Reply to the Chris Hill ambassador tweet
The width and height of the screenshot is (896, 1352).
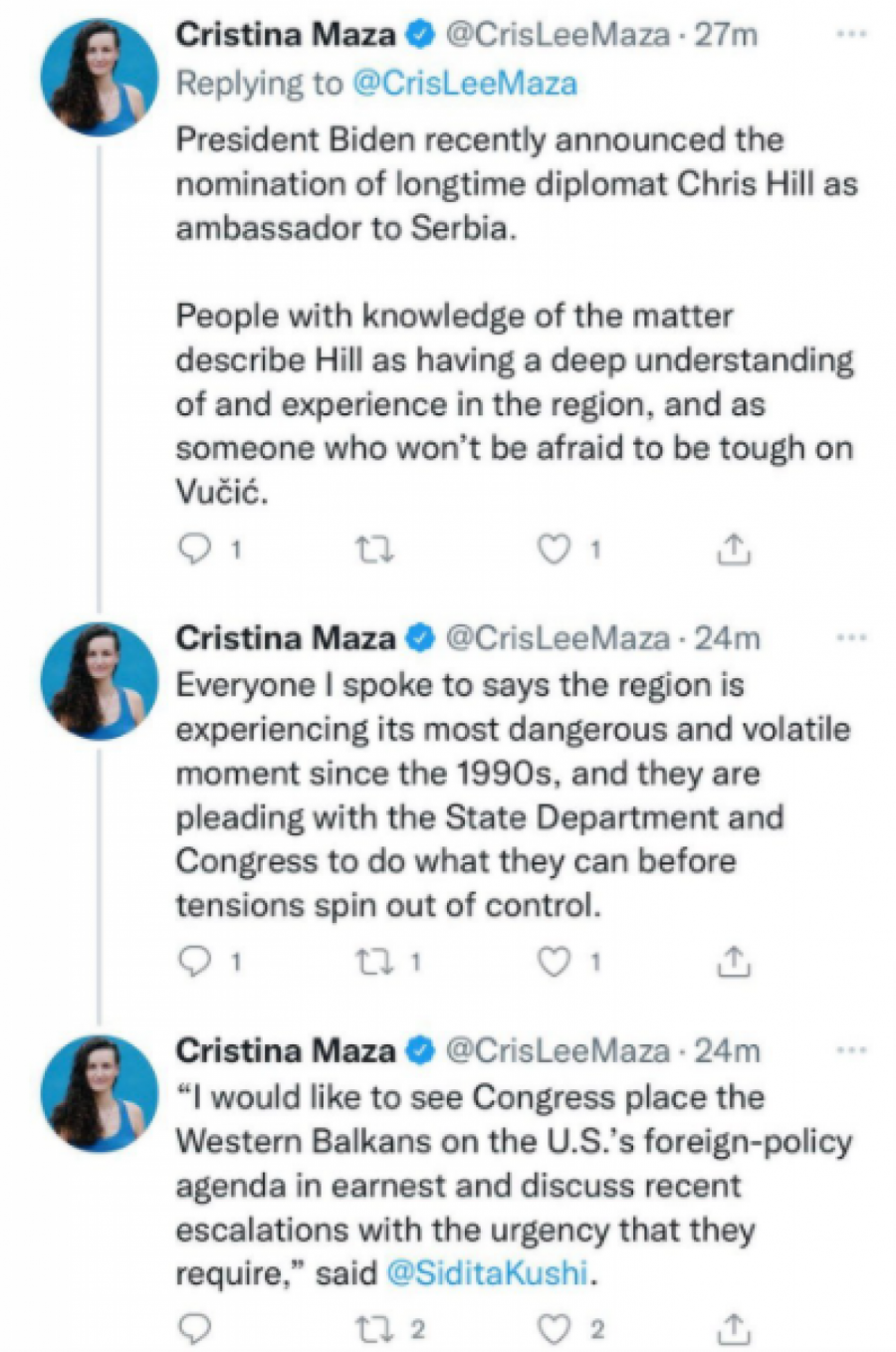click(x=195, y=548)
